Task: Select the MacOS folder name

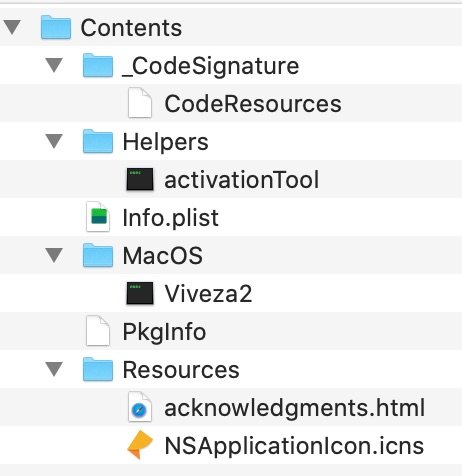Action: [x=163, y=256]
